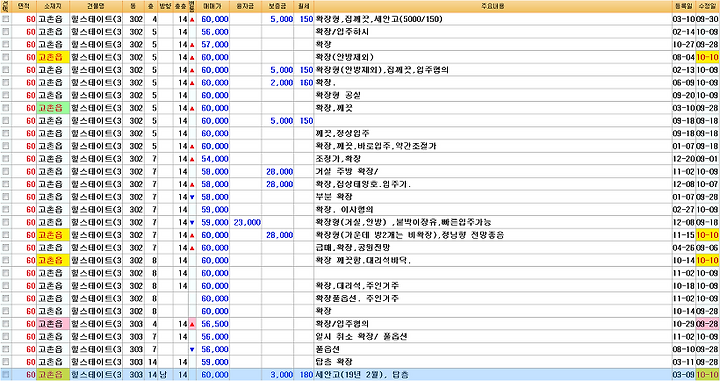Click the red up-arrow in the 세안고(5000/150) row
The image size is (720, 381).
tap(192, 20)
